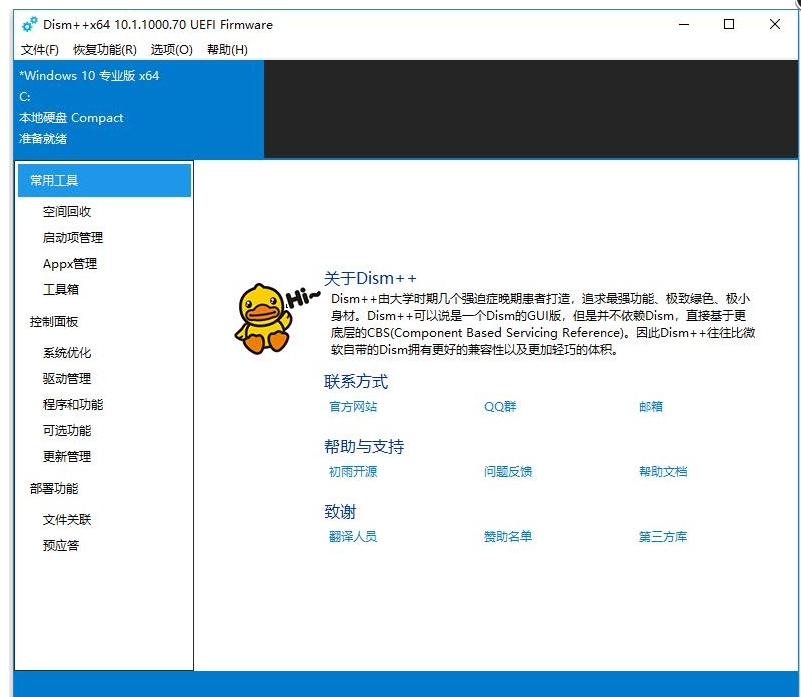Open the 赞助名单 link

click(x=508, y=537)
